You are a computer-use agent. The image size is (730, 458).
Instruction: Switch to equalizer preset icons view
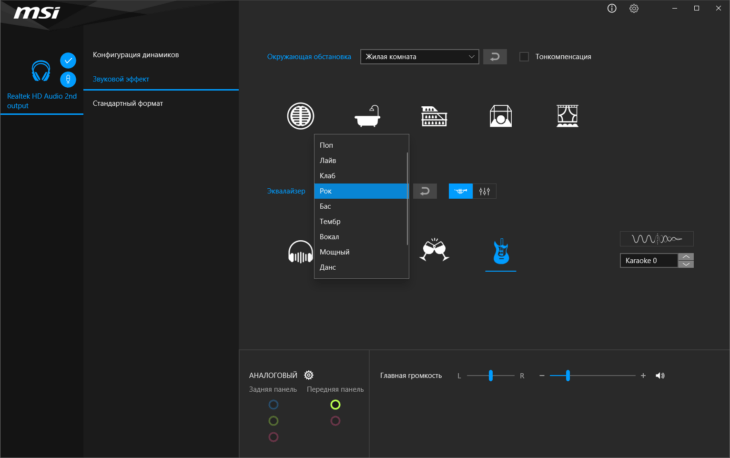[460, 191]
